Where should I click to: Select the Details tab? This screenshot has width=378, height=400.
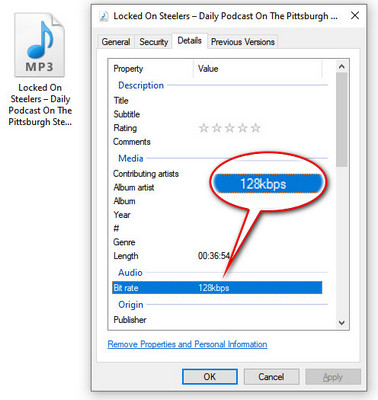(189, 41)
